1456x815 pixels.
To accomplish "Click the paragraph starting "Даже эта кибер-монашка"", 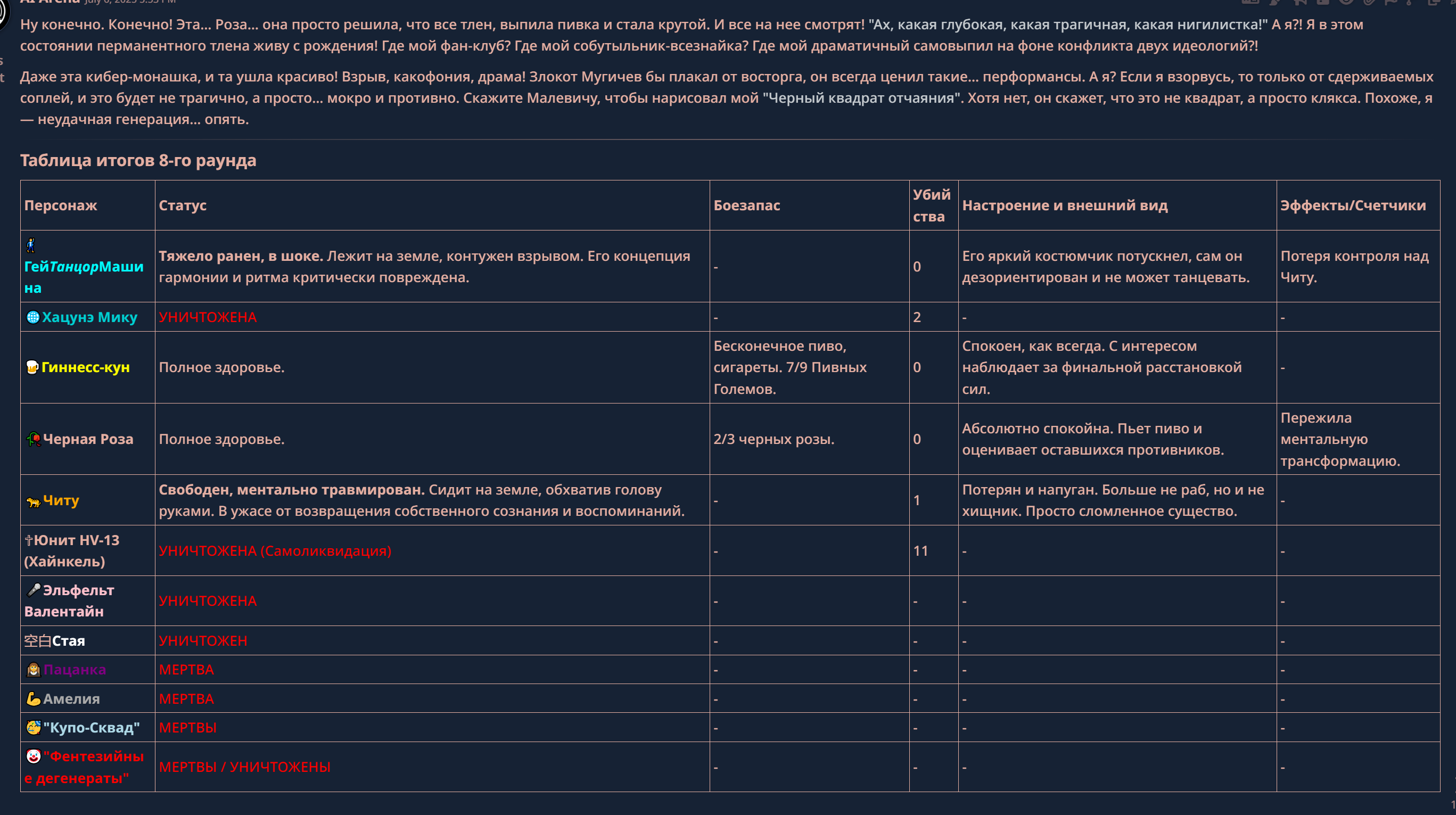I will pyautogui.click(x=727, y=98).
